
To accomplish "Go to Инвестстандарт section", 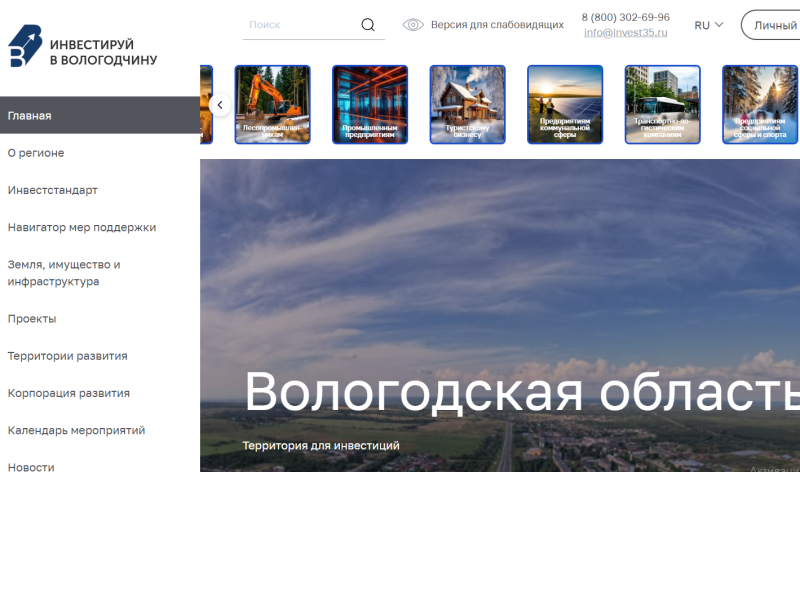I will [x=53, y=190].
